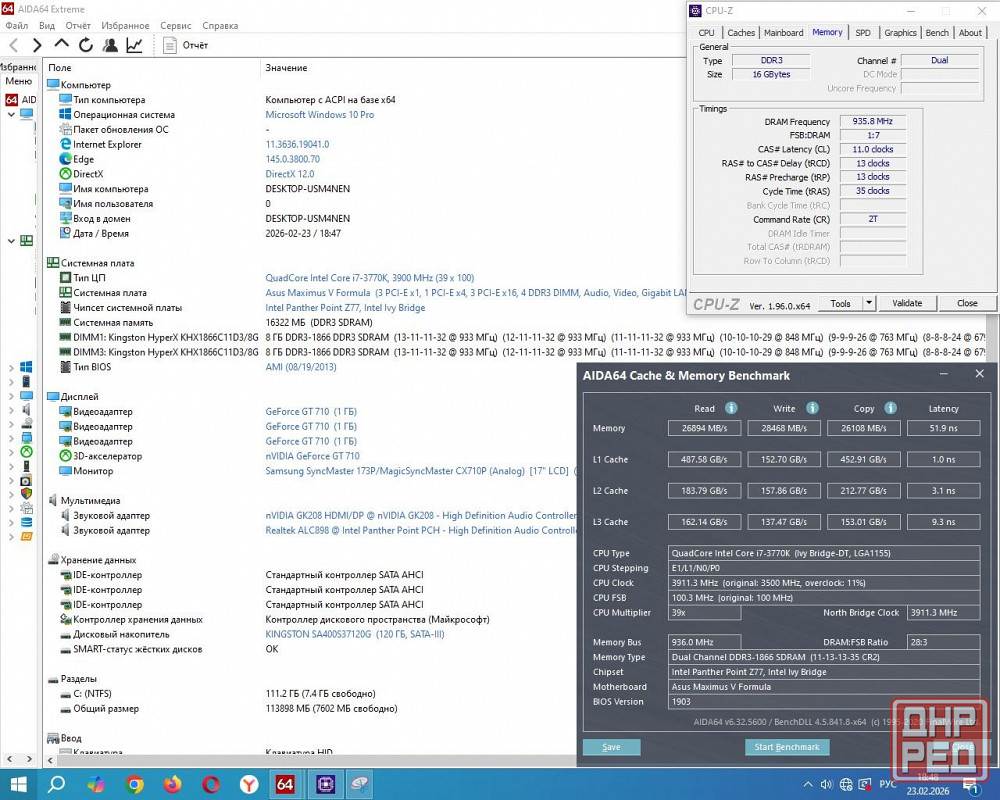Open the Избранное menu in the menu bar
This screenshot has width=1000, height=800.
click(x=125, y=25)
